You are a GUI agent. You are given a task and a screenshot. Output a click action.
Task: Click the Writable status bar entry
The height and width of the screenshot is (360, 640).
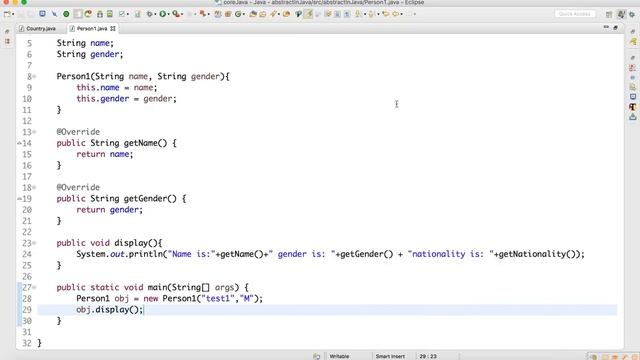(339, 356)
